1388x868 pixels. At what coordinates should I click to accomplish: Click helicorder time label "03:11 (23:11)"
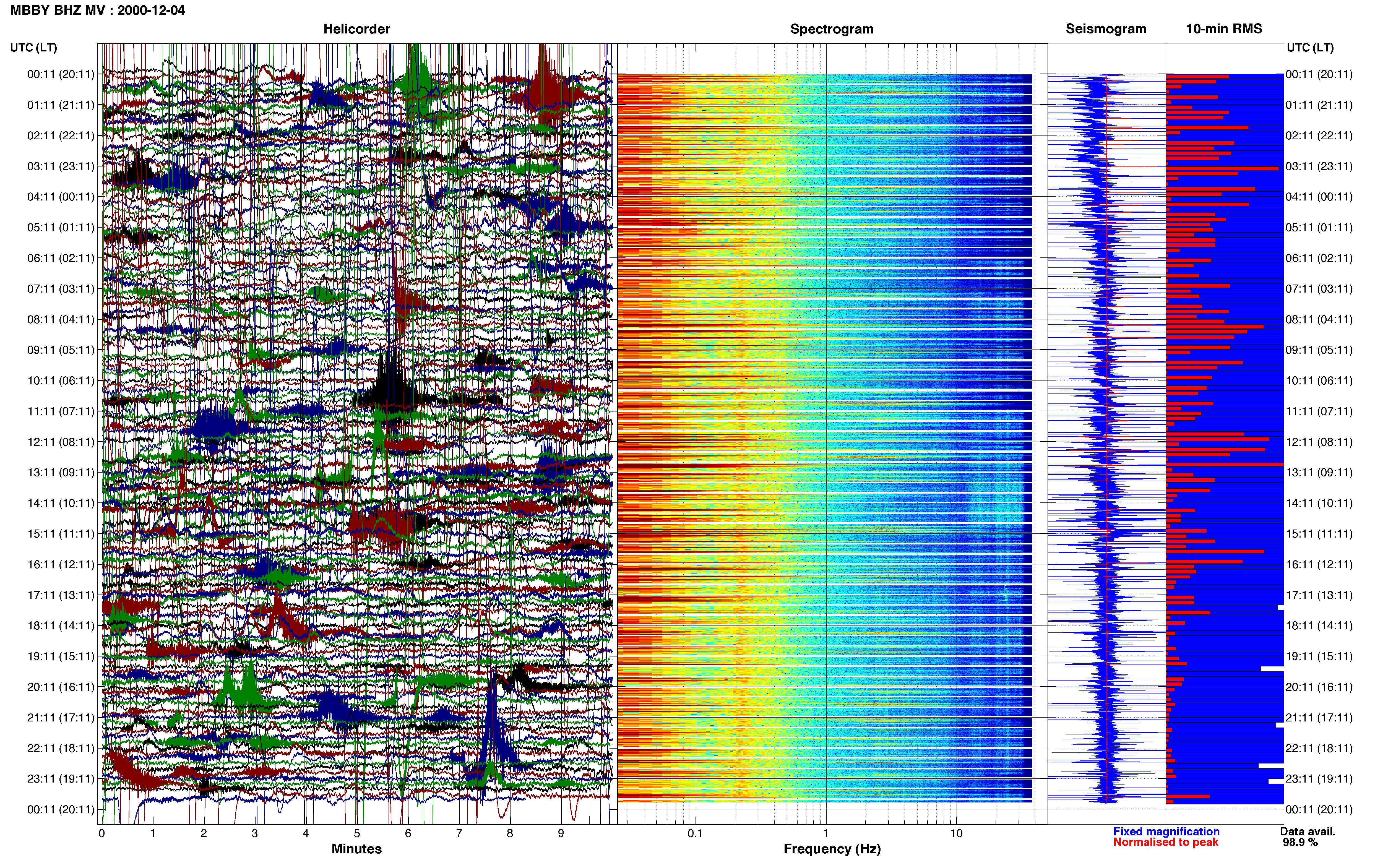61,166
